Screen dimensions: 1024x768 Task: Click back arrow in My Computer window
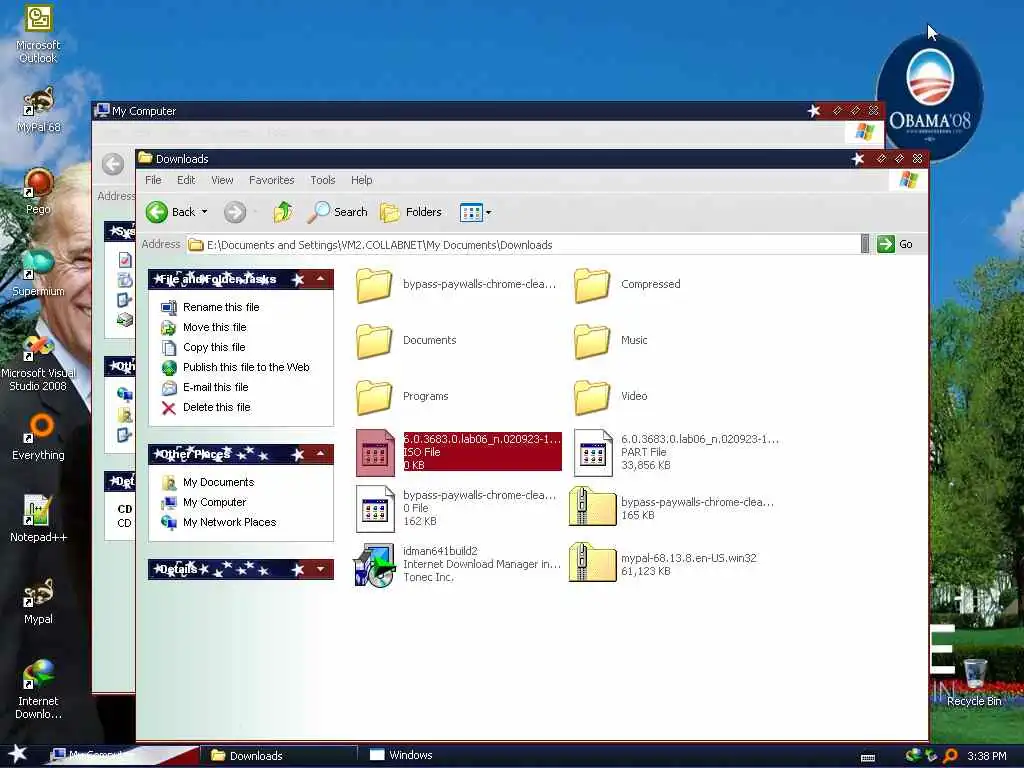pyautogui.click(x=113, y=164)
